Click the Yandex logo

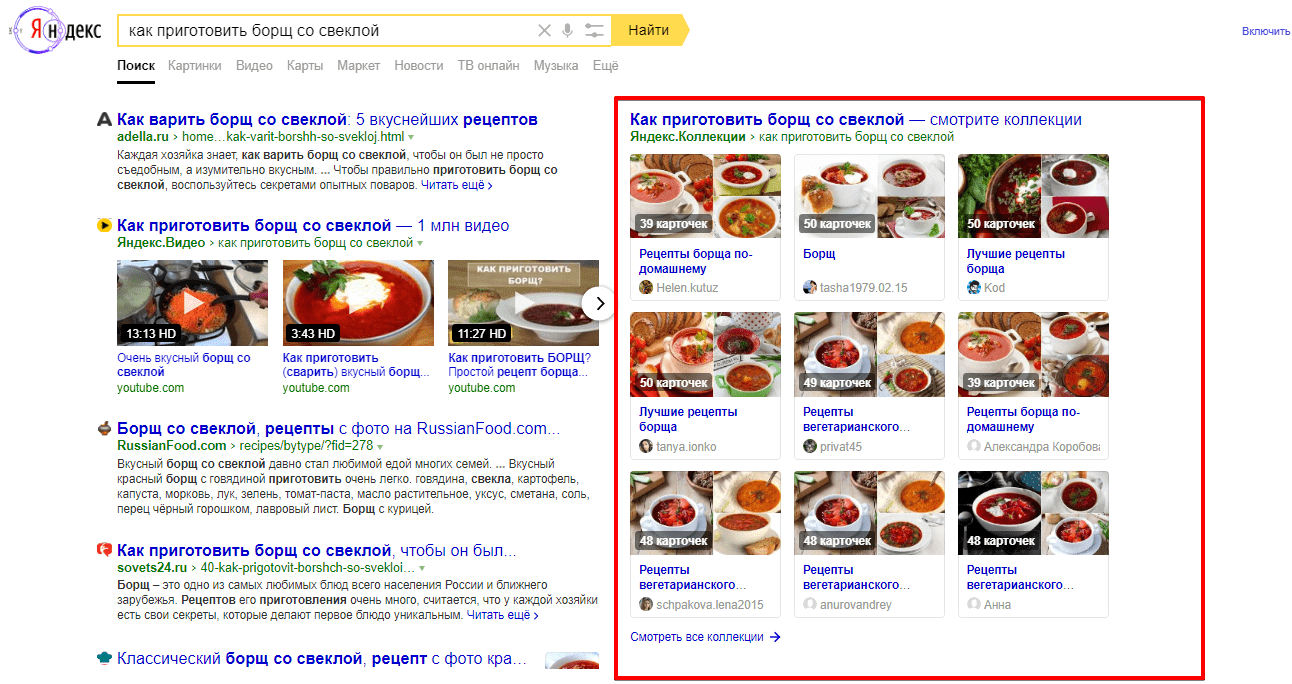56,31
